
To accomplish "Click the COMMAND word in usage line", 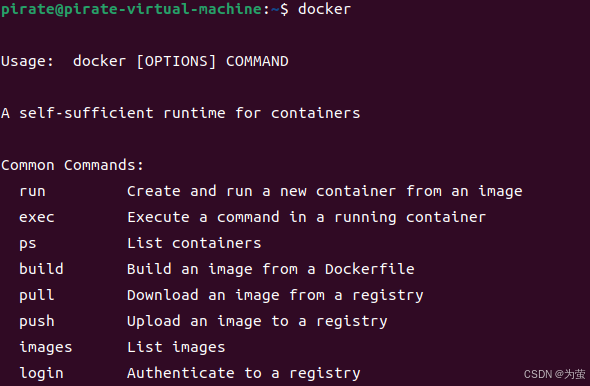I will [x=257, y=61].
